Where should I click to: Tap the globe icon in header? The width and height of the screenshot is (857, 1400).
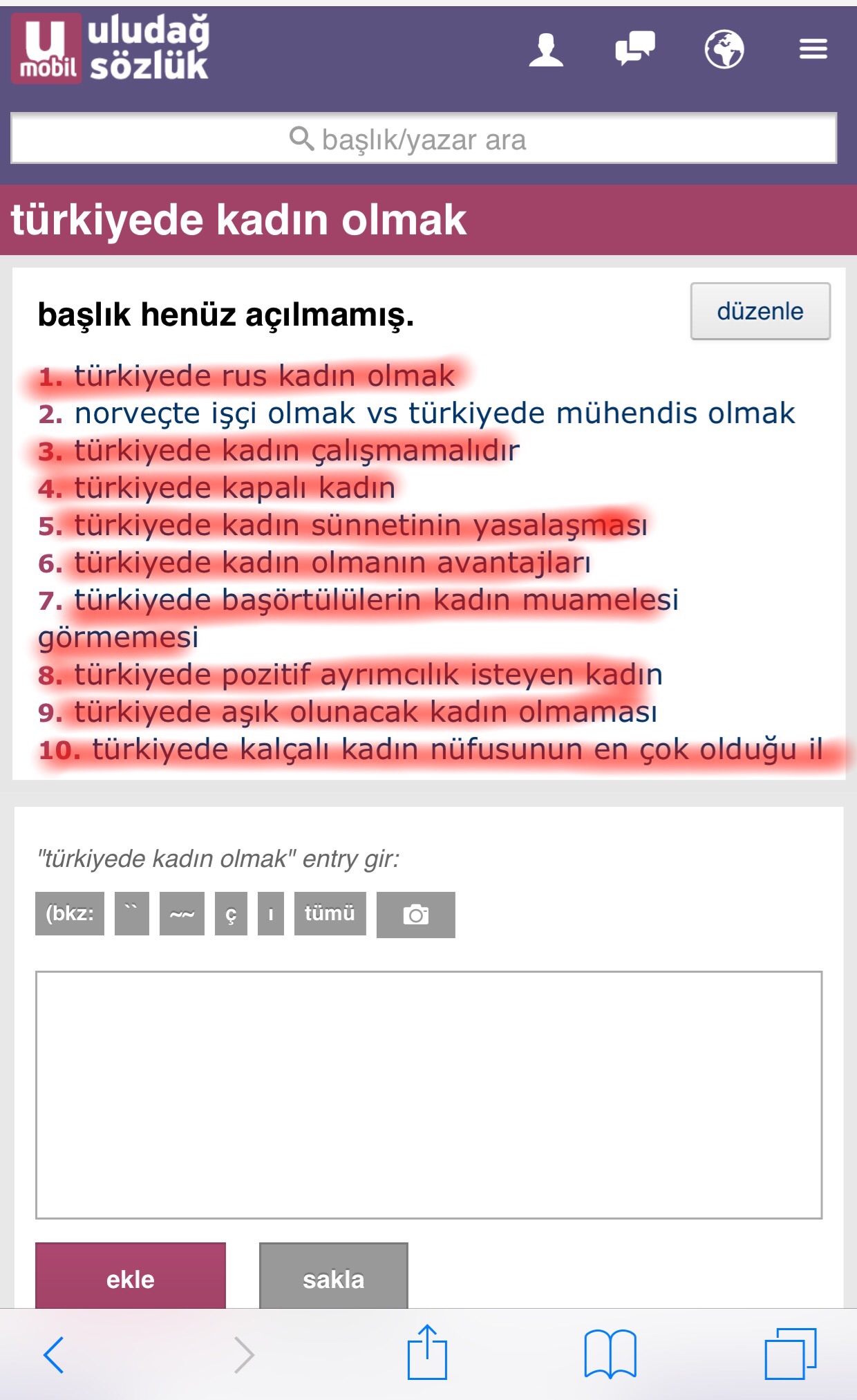point(724,49)
